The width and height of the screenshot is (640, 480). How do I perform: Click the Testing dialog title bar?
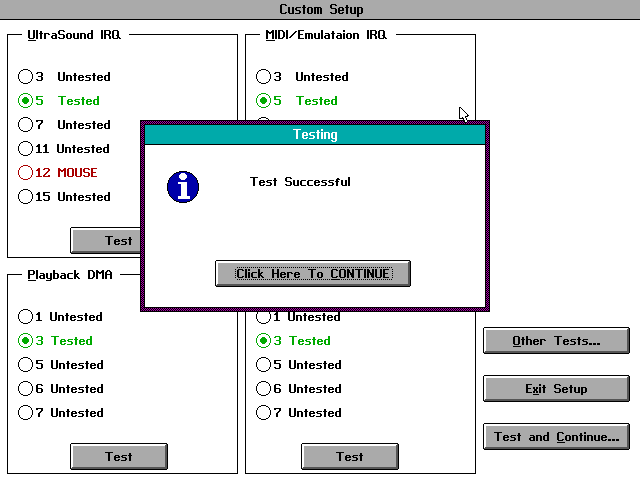coord(315,134)
